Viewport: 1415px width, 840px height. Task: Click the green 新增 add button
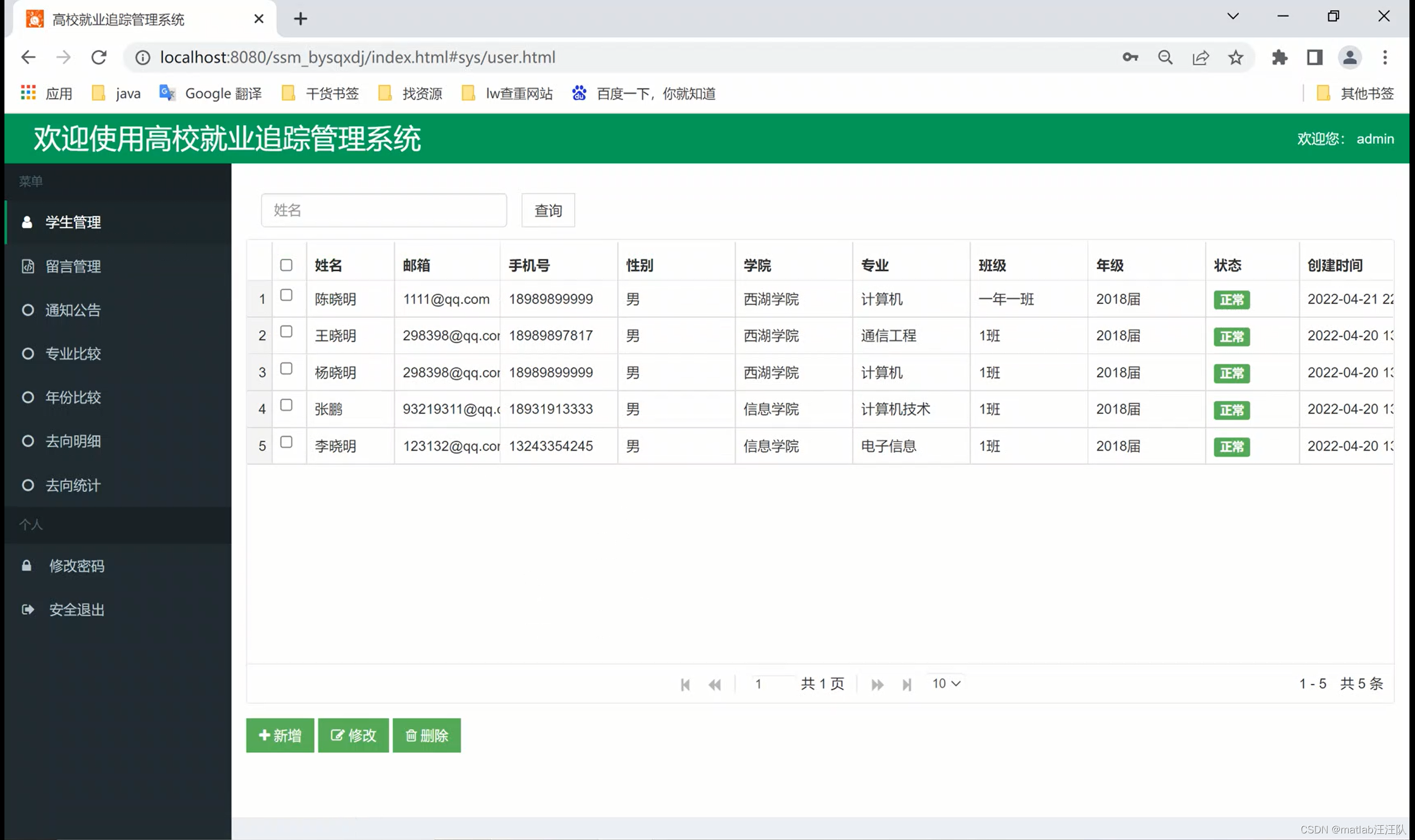[x=280, y=734]
